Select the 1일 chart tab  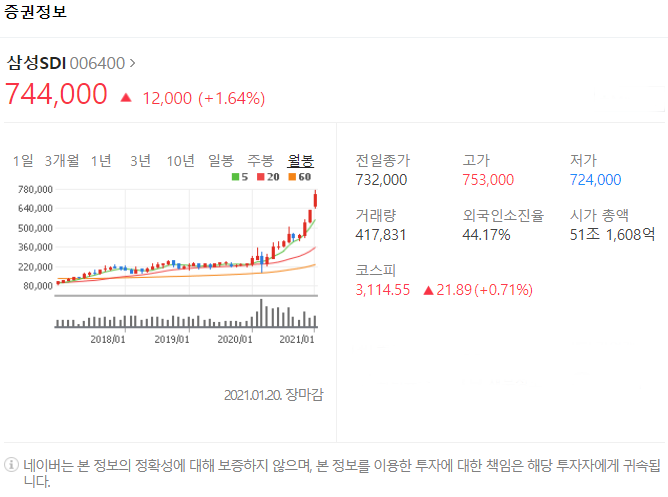click(x=23, y=161)
